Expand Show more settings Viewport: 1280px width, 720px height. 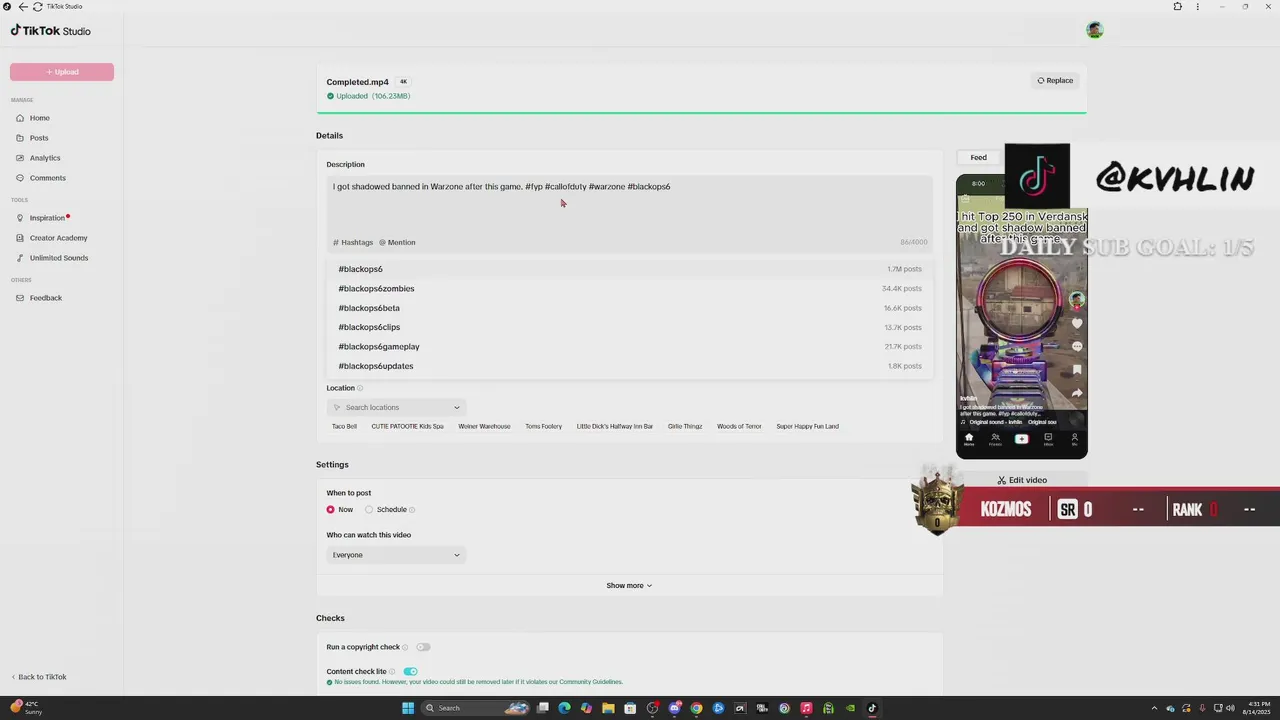click(x=629, y=586)
